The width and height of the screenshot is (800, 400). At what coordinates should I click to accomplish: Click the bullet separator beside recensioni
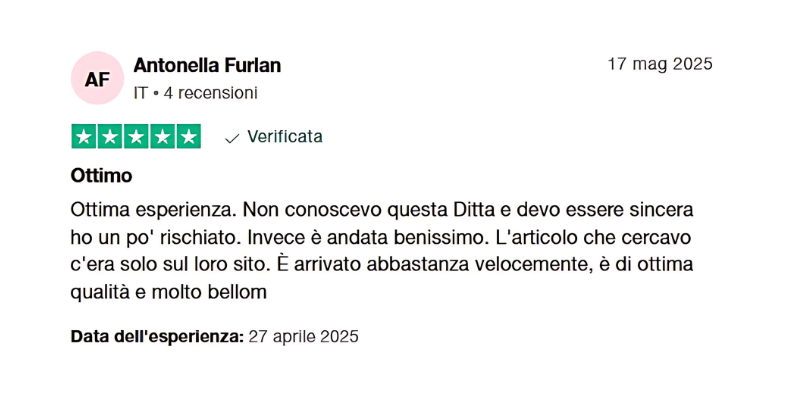(x=156, y=94)
